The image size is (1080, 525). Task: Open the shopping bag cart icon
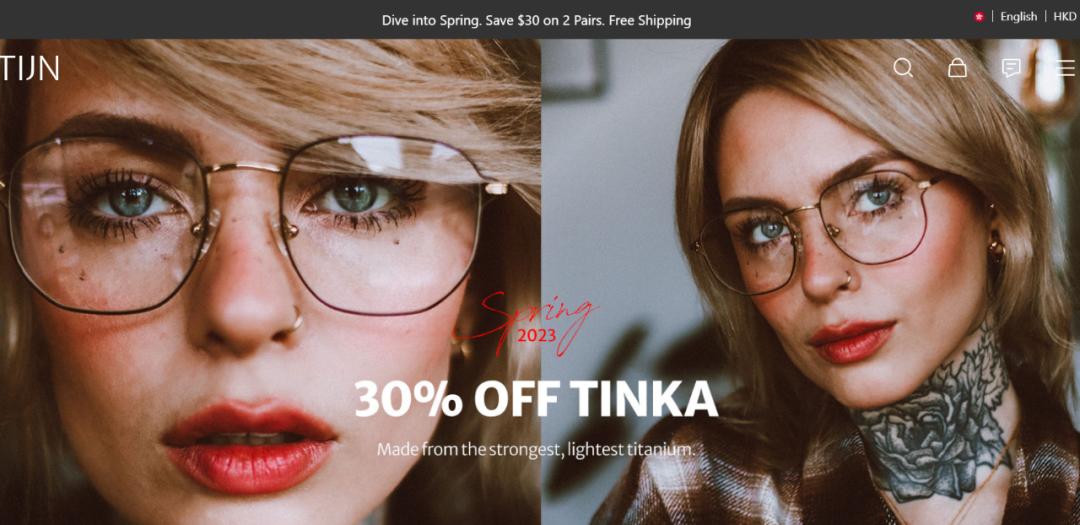tap(957, 68)
